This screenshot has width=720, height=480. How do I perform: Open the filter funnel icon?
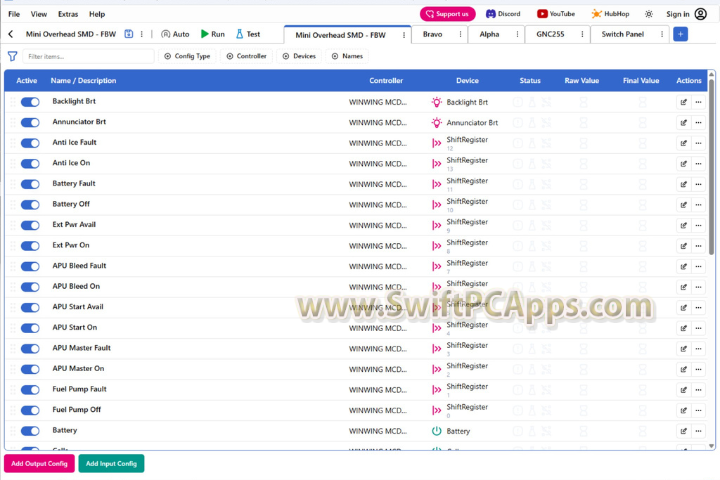click(x=12, y=56)
